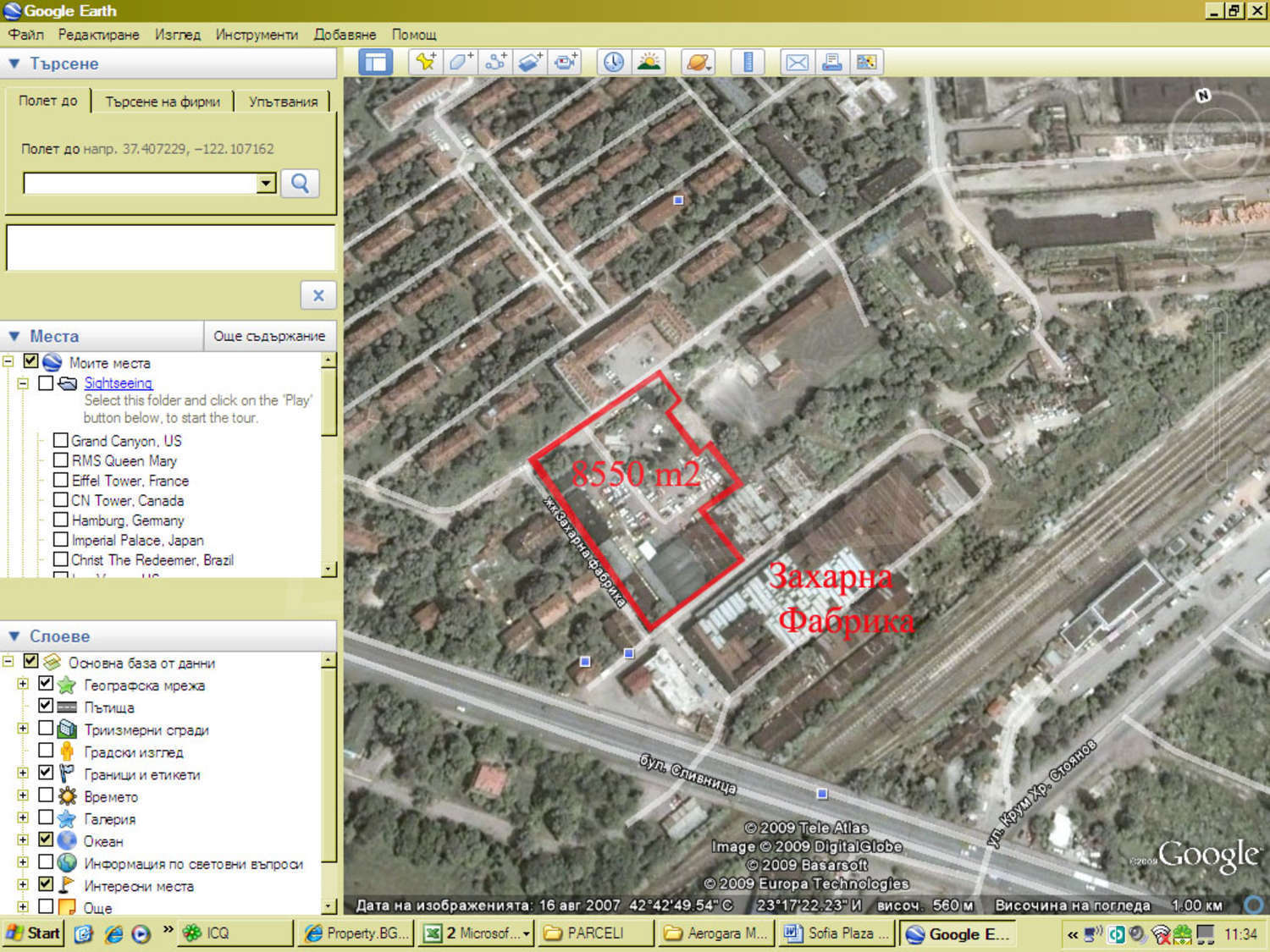Toggle sunlight across the landscape icon
This screenshot has height=952, width=1270.
coord(649,62)
